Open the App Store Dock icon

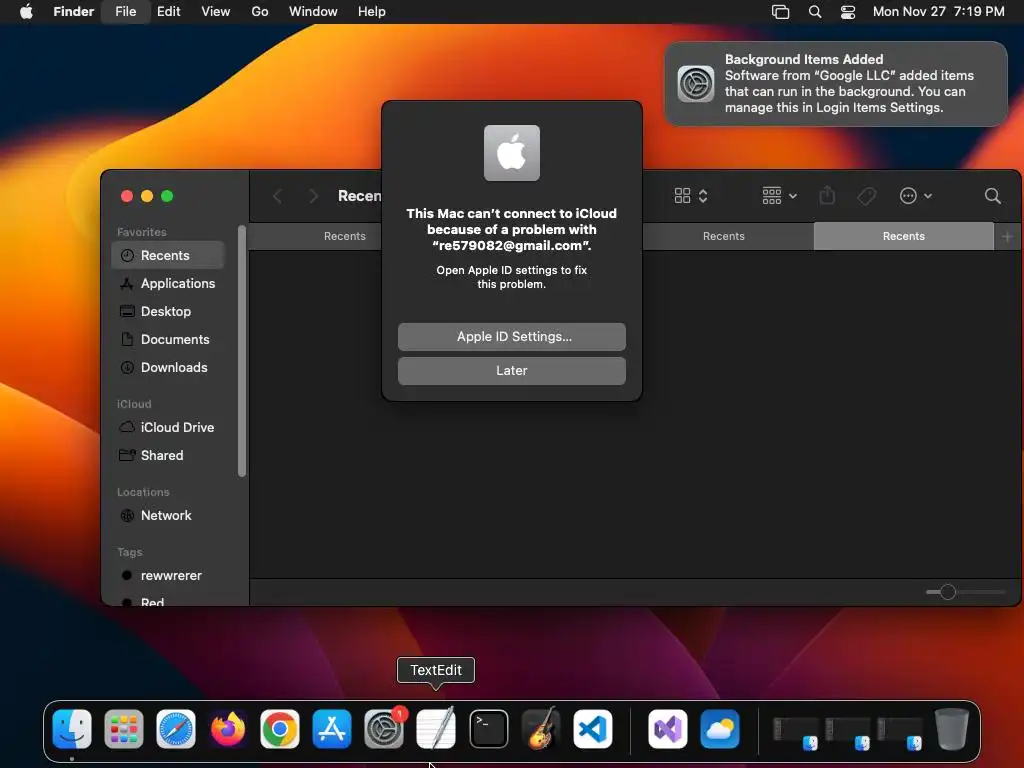tap(332, 728)
